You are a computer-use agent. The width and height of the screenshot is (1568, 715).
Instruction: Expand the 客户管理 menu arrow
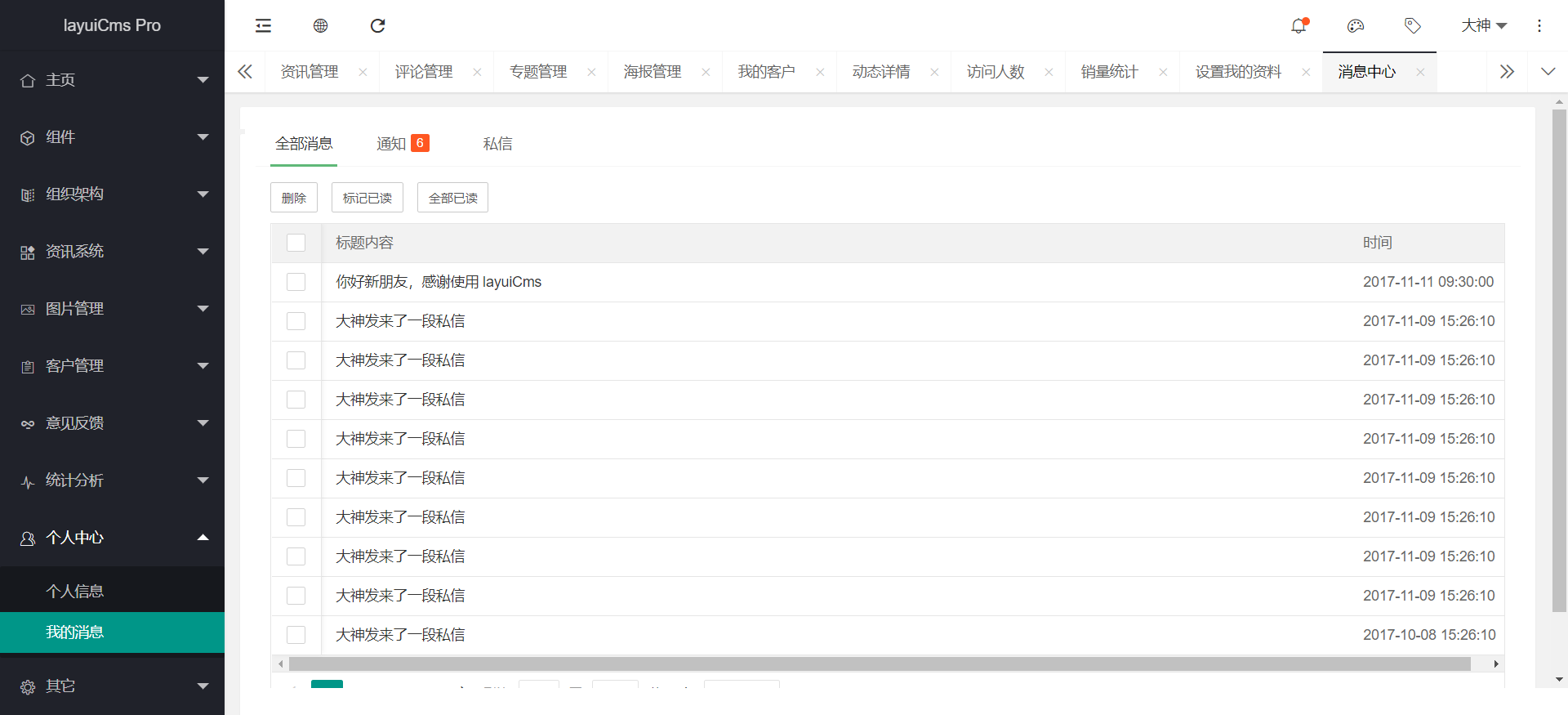click(203, 366)
